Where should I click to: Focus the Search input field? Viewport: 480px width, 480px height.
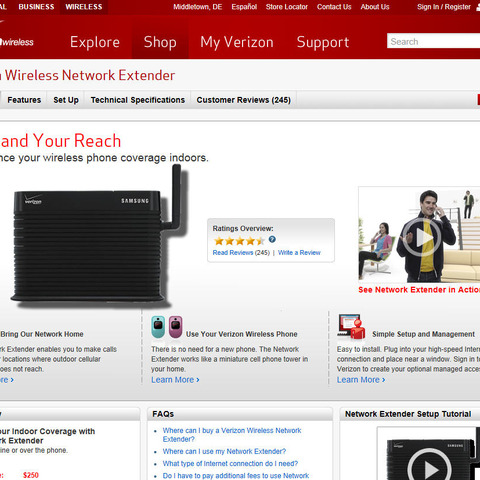tap(433, 41)
